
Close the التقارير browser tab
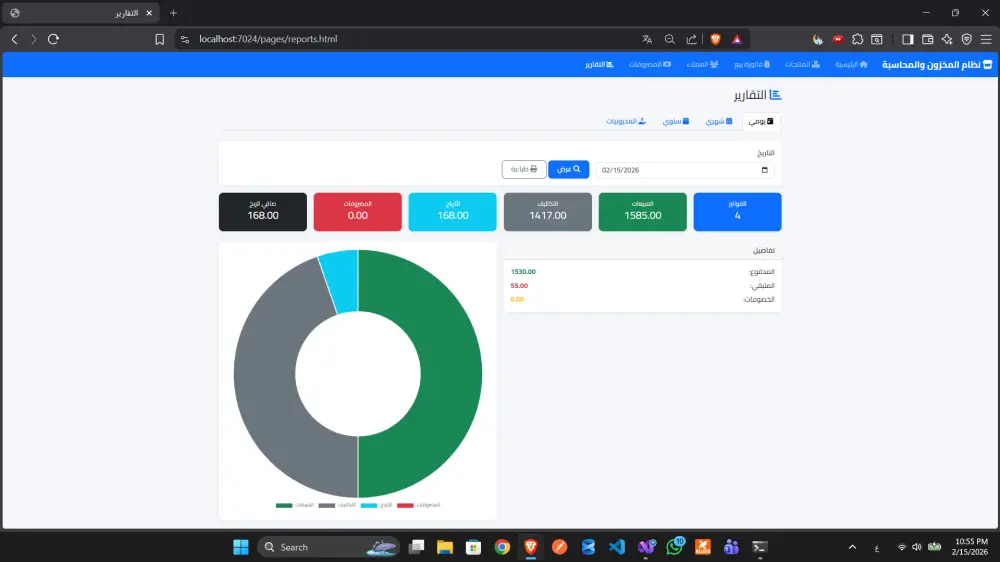pos(149,13)
